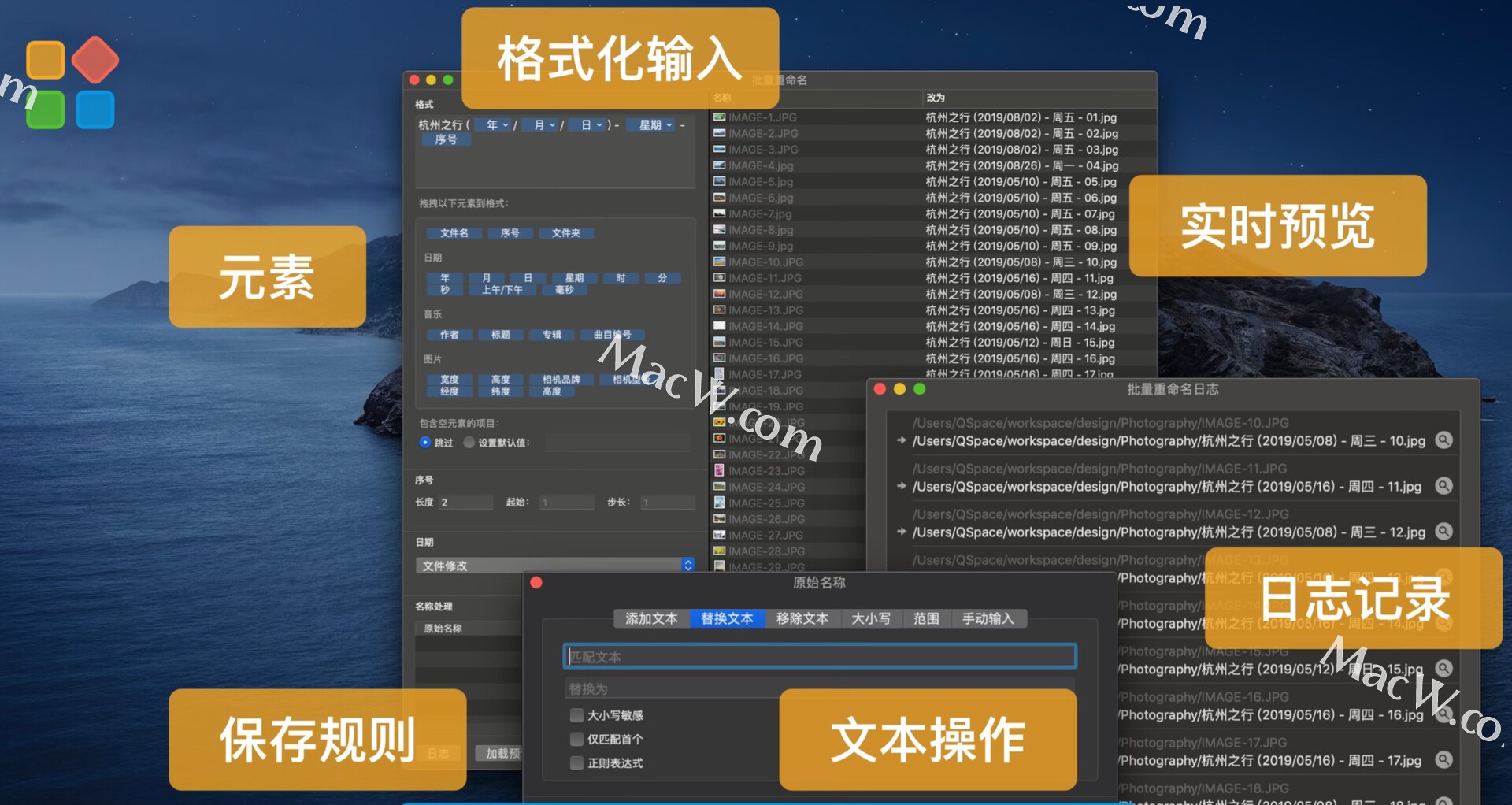Open the 星期 token dropdown in the format field
The height and width of the screenshot is (805, 1512).
[652, 124]
